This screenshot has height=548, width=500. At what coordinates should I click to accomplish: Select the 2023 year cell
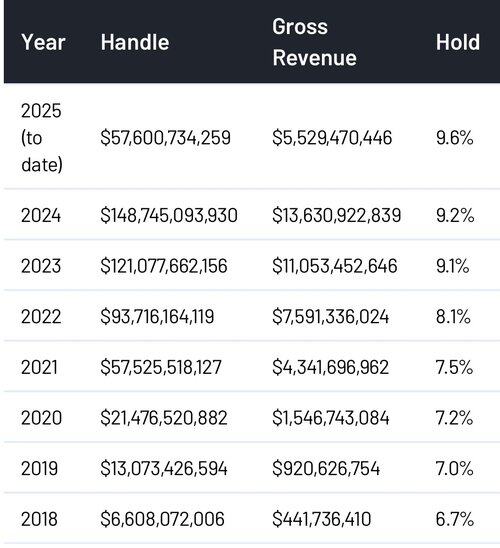[x=41, y=266]
